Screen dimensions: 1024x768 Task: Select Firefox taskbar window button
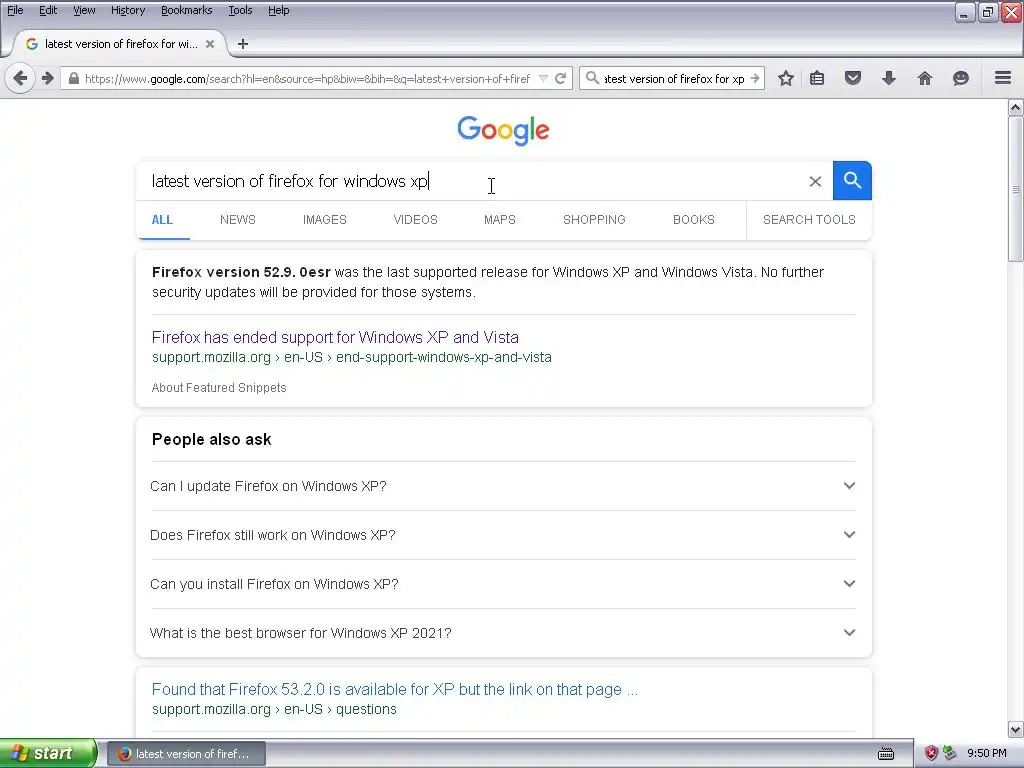(x=186, y=754)
